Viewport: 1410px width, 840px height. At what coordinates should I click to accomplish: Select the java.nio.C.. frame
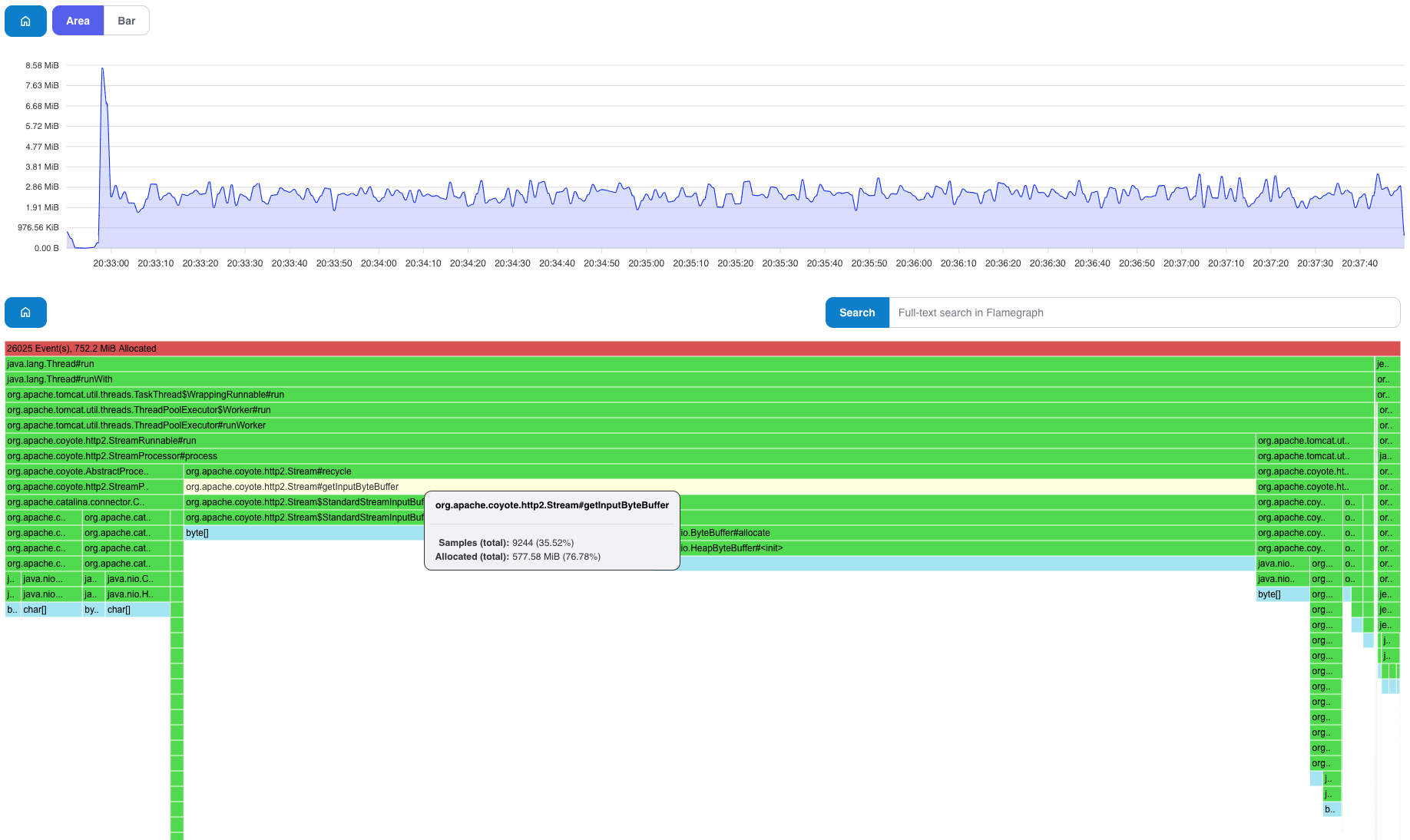pos(137,579)
